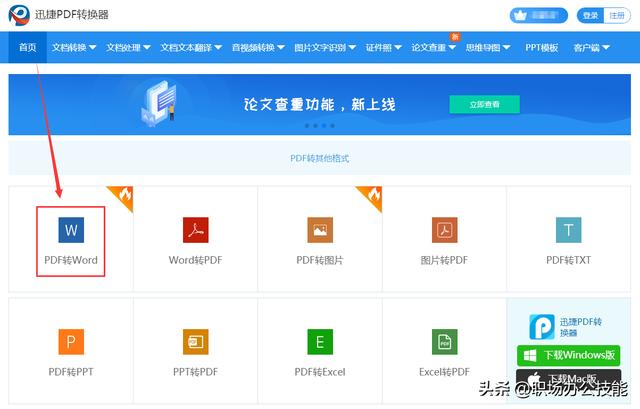Select the last banner carousel dot
640x409 pixels.
click(333, 126)
